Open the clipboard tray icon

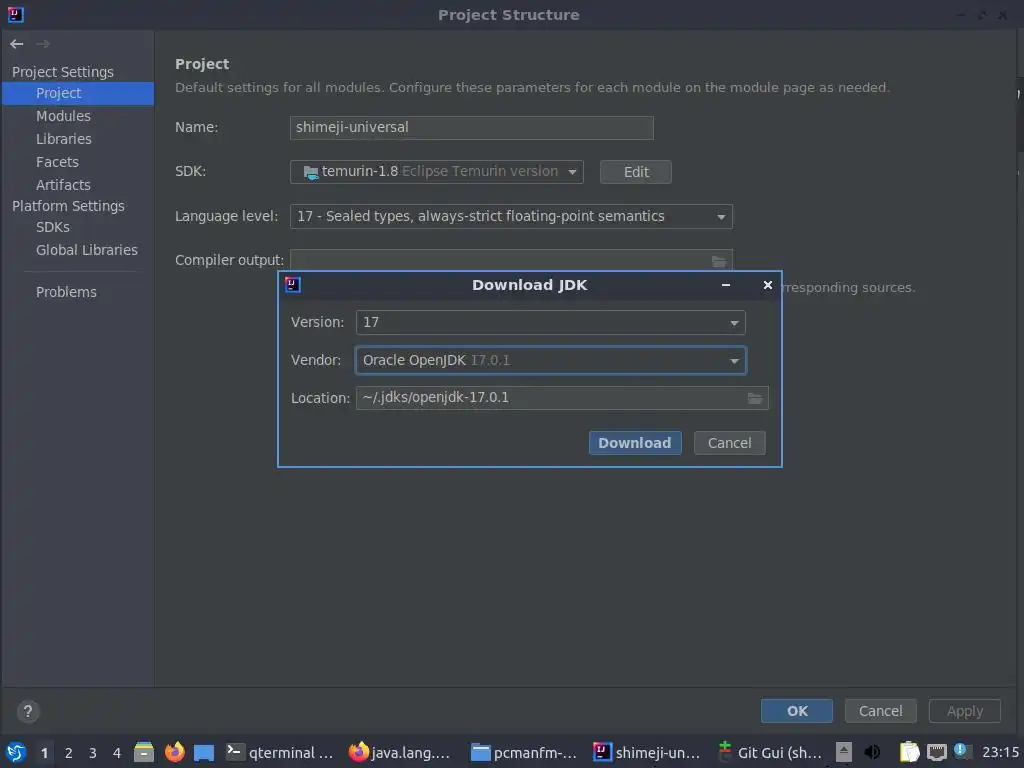tap(909, 752)
